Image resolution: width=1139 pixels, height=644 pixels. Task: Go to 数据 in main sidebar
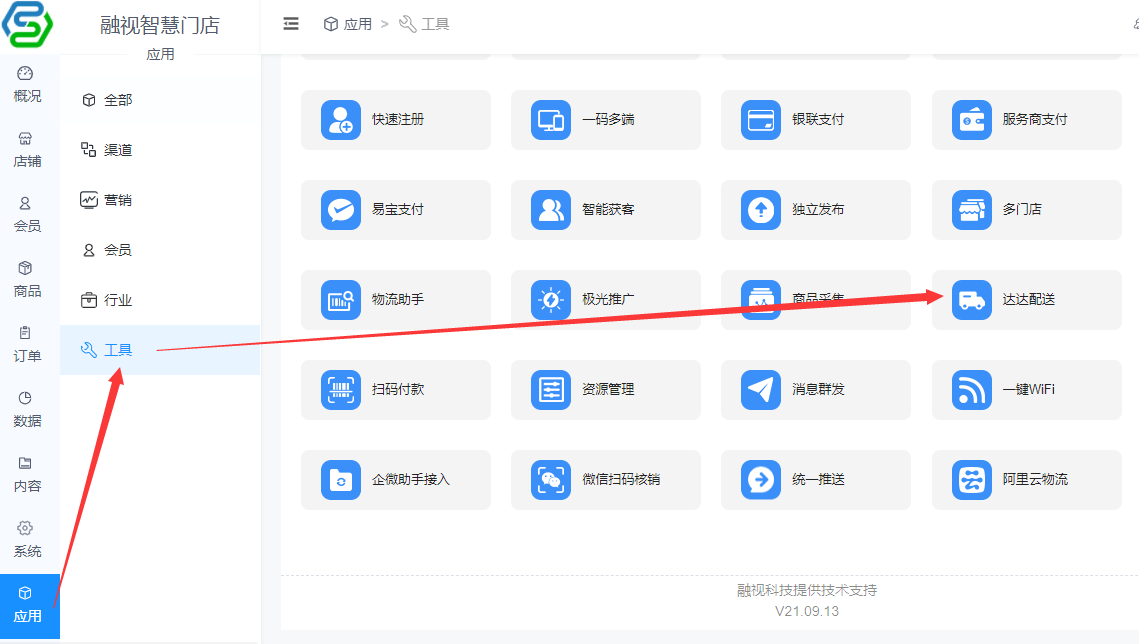point(27,410)
